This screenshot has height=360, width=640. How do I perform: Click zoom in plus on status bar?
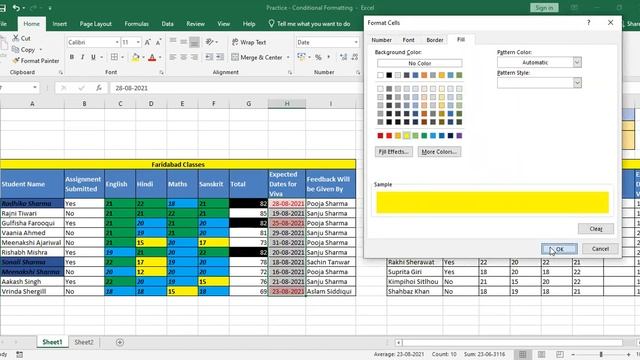628,354
